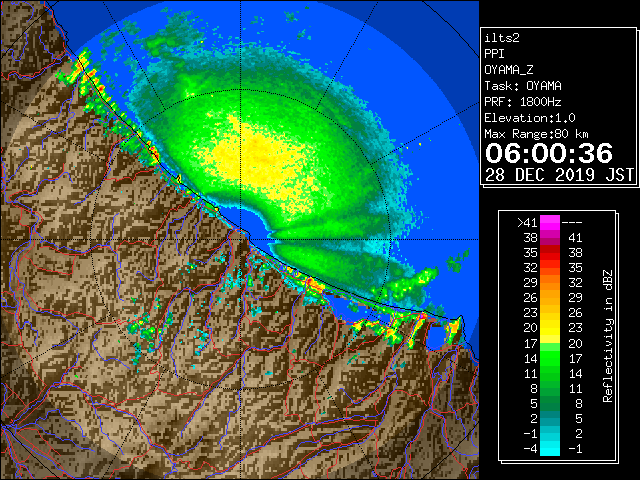Select the "28 DEC 2019 JST" date

(x=560, y=175)
